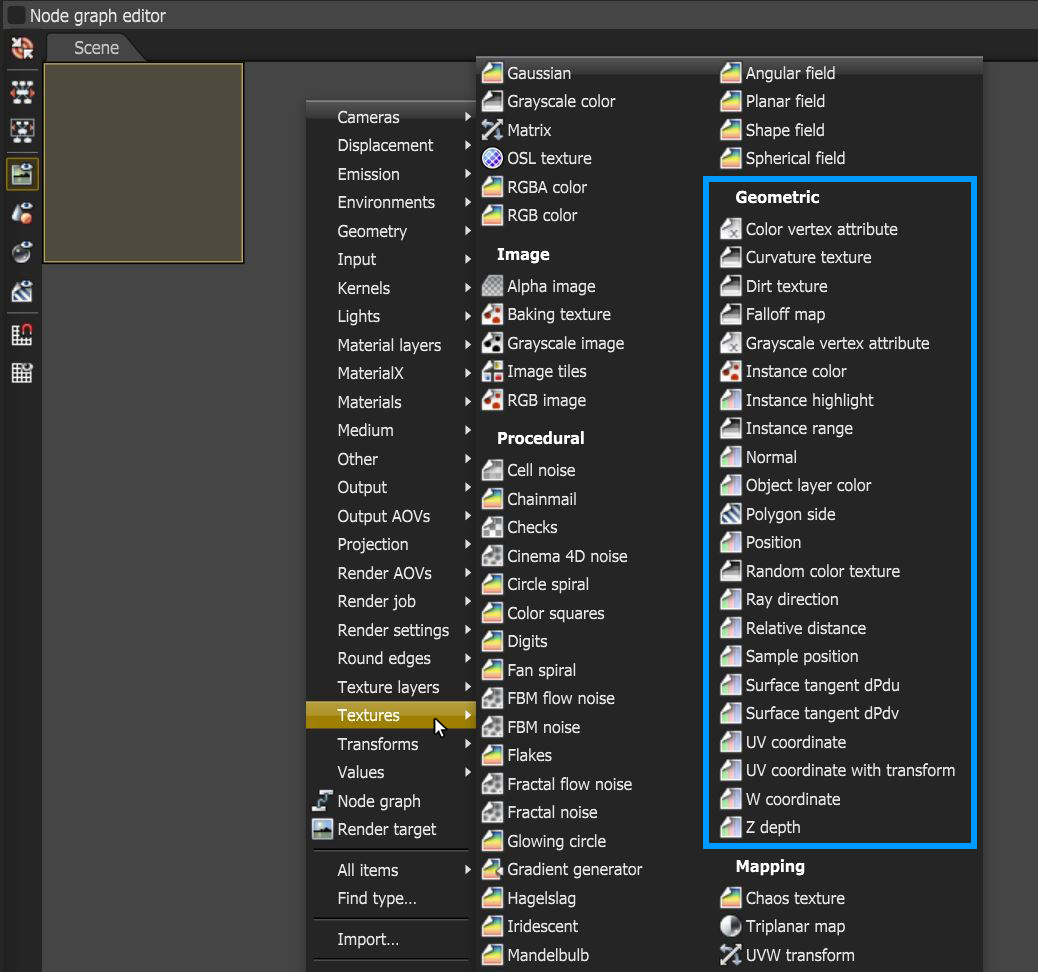The image size is (1038, 972).
Task: Click the Node graph menu icon
Action: point(322,801)
